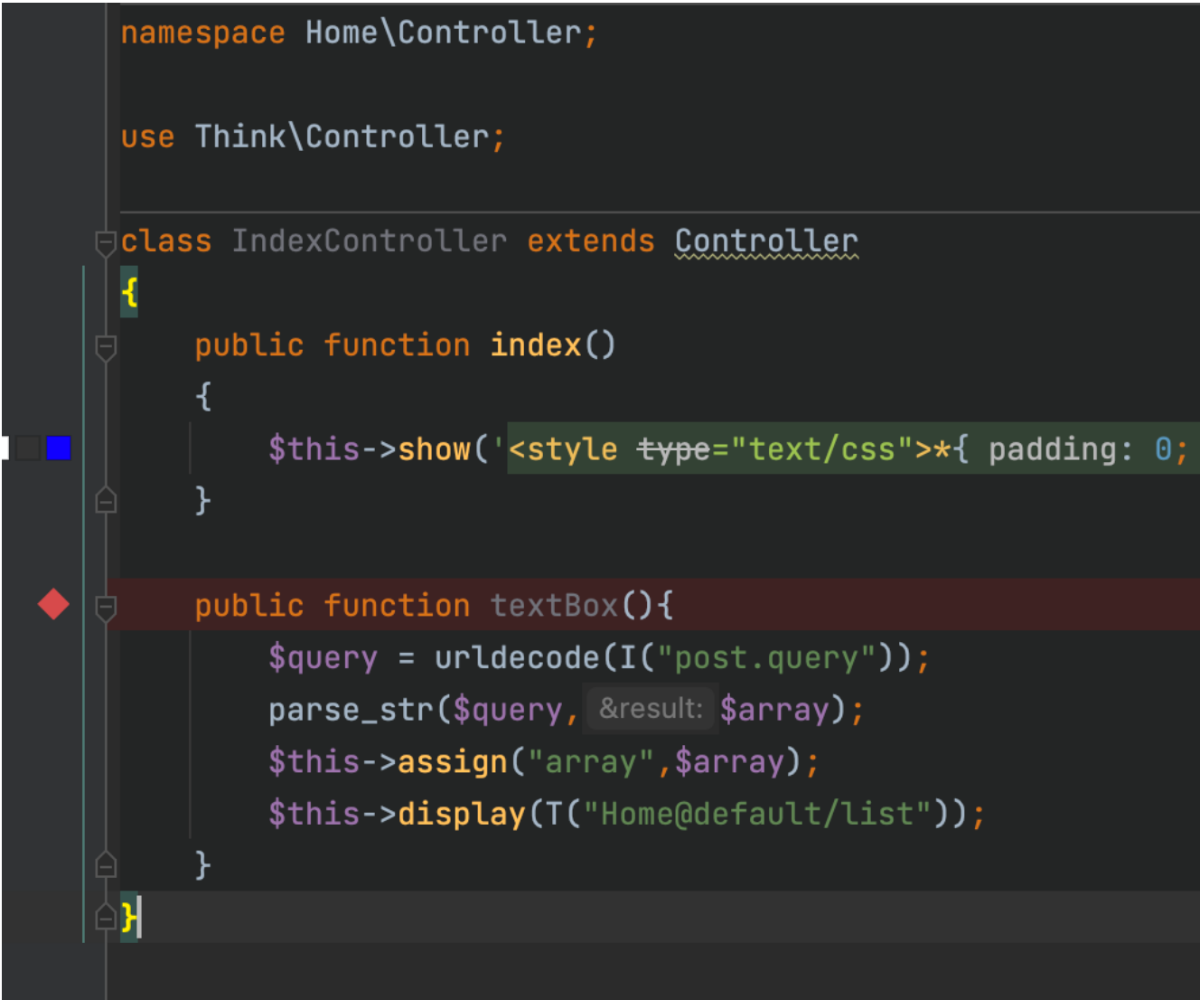The height and width of the screenshot is (1000, 1200).
Task: Click the strikethrough type attribute
Action: pyautogui.click(x=675, y=449)
